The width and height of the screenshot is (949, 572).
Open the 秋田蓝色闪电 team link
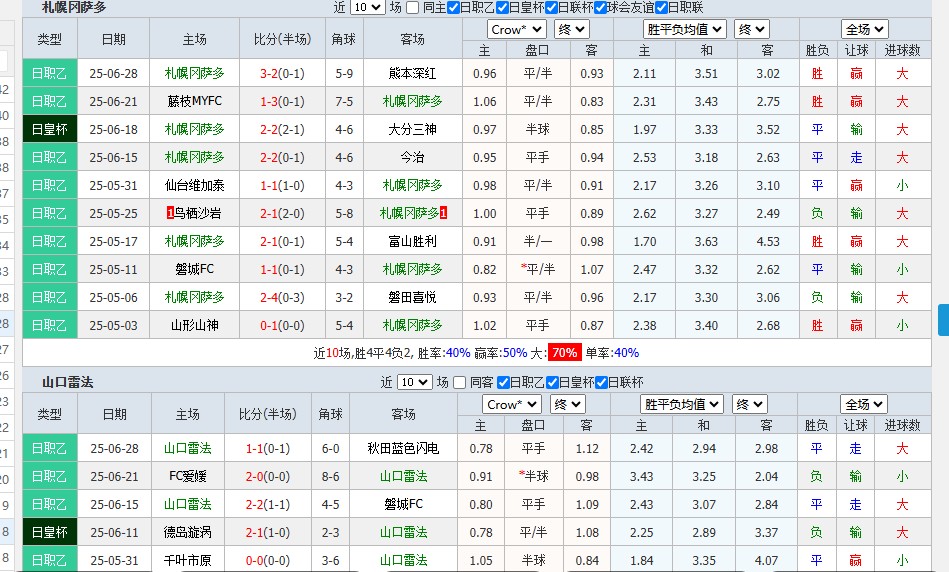403,448
